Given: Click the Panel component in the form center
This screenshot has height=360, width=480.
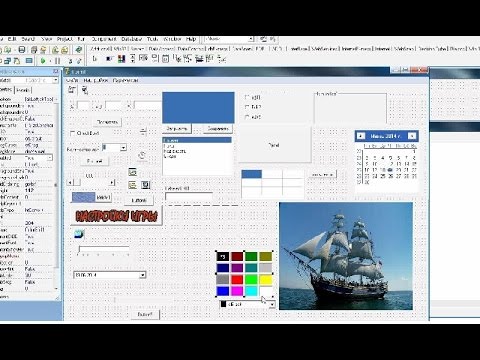Looking at the screenshot, I should 275,145.
